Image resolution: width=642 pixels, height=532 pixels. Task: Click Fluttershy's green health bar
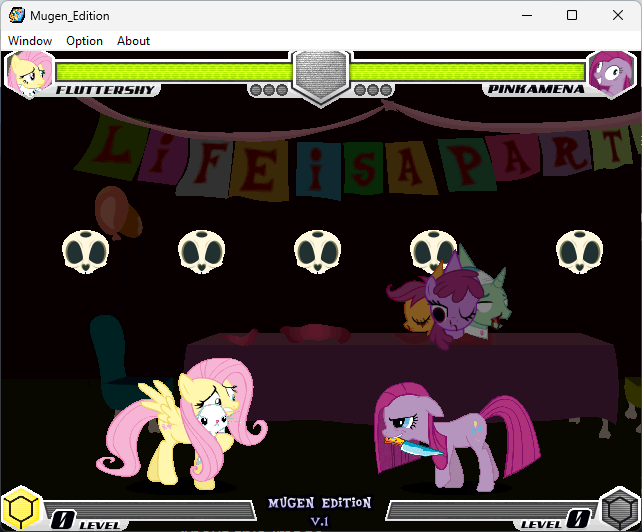(x=174, y=72)
